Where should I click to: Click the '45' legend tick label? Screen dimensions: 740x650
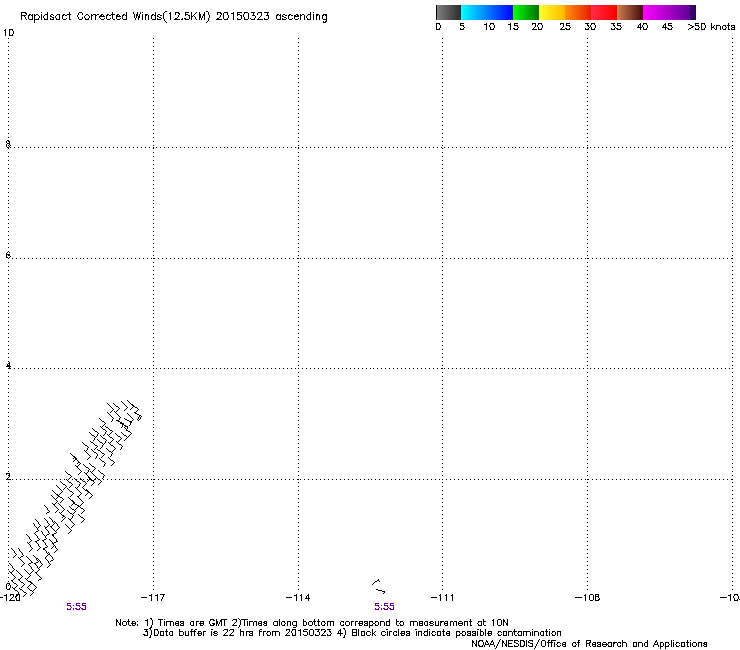tap(667, 27)
